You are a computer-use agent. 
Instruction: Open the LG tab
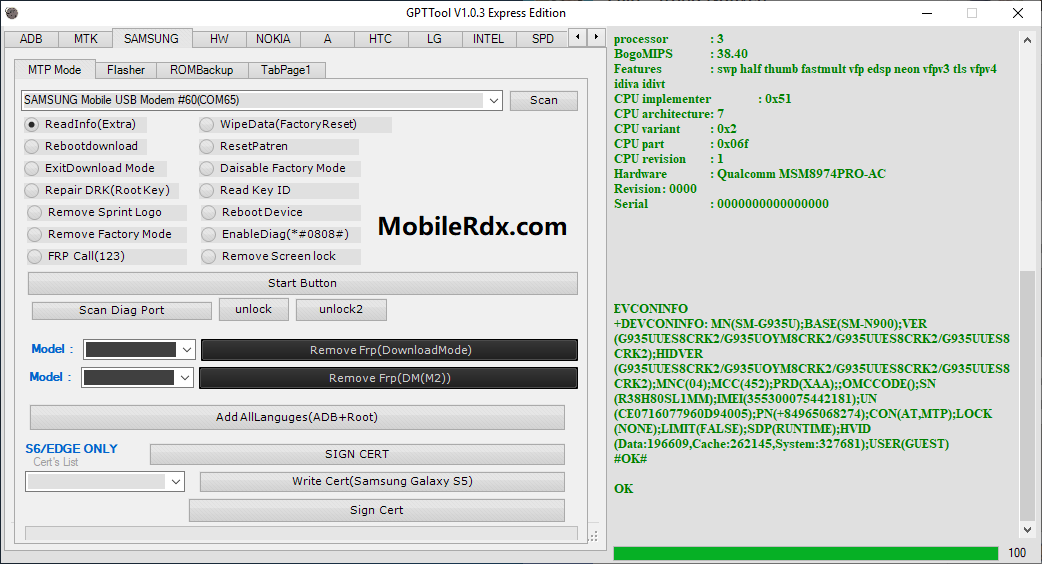click(435, 39)
